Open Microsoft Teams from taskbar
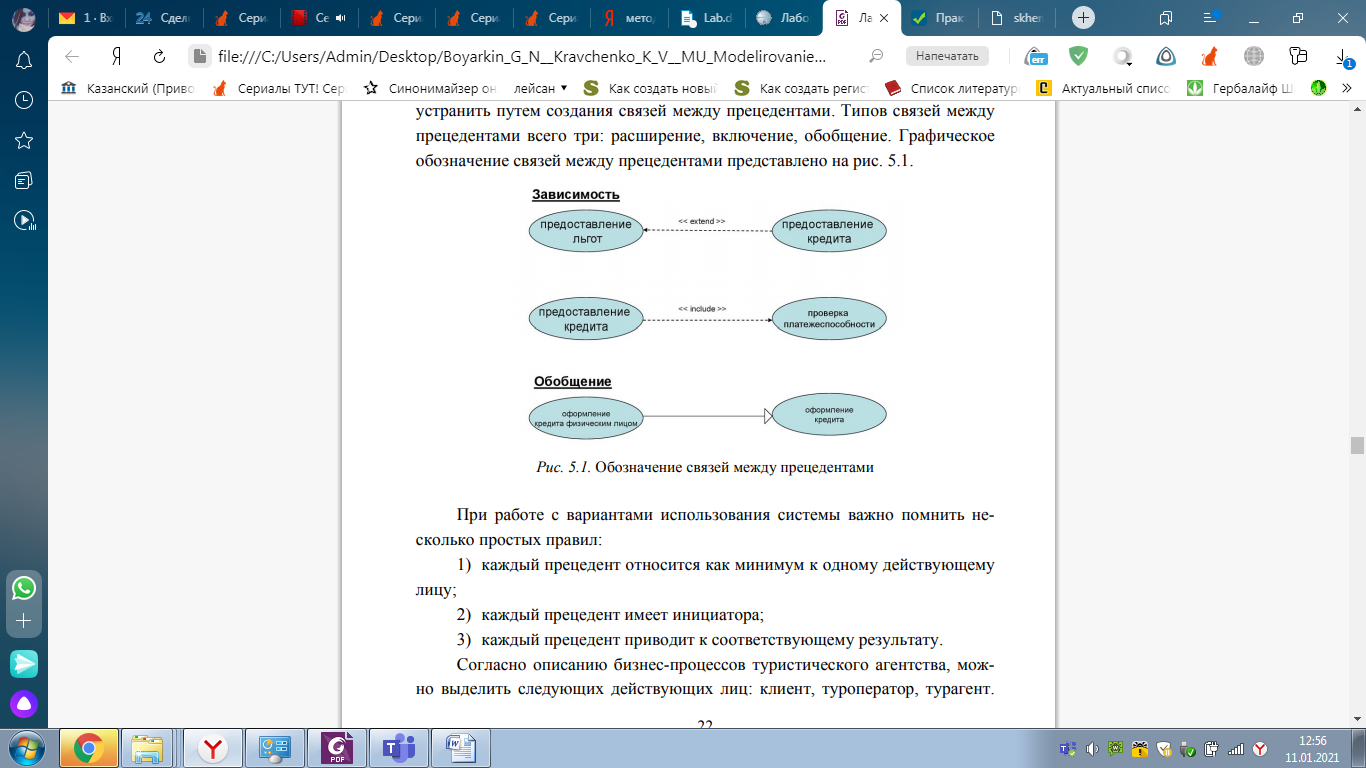The width and height of the screenshot is (1366, 768). click(x=398, y=748)
